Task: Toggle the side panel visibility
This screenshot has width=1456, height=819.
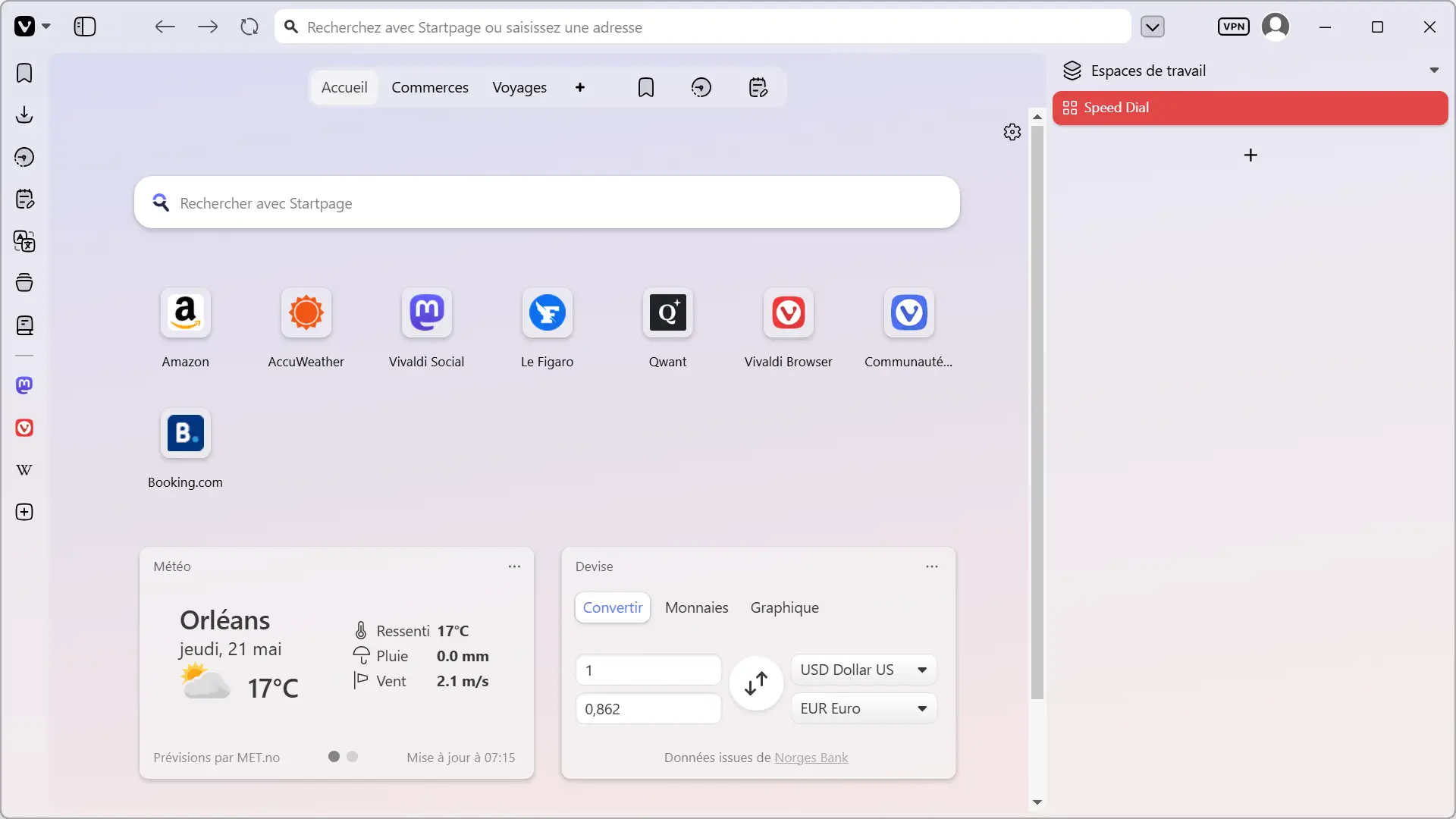Action: [85, 27]
